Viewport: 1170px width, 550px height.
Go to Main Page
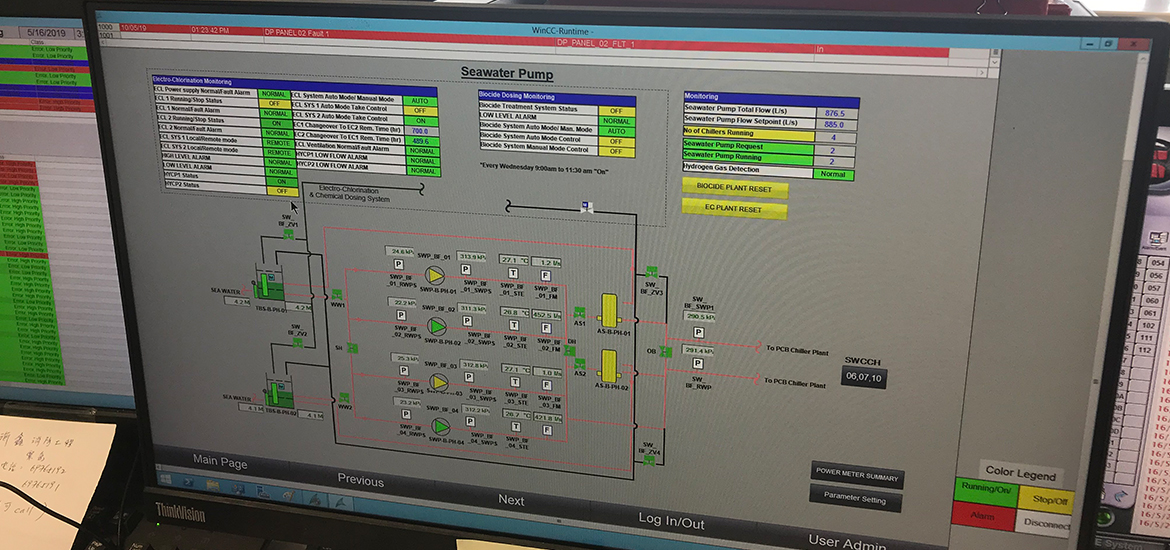pos(220,461)
